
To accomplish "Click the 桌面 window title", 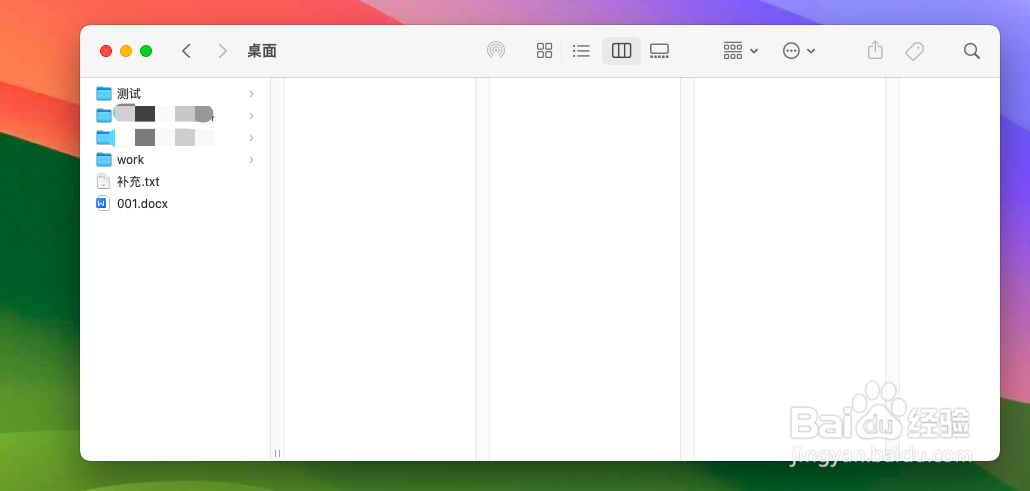I will [x=261, y=51].
